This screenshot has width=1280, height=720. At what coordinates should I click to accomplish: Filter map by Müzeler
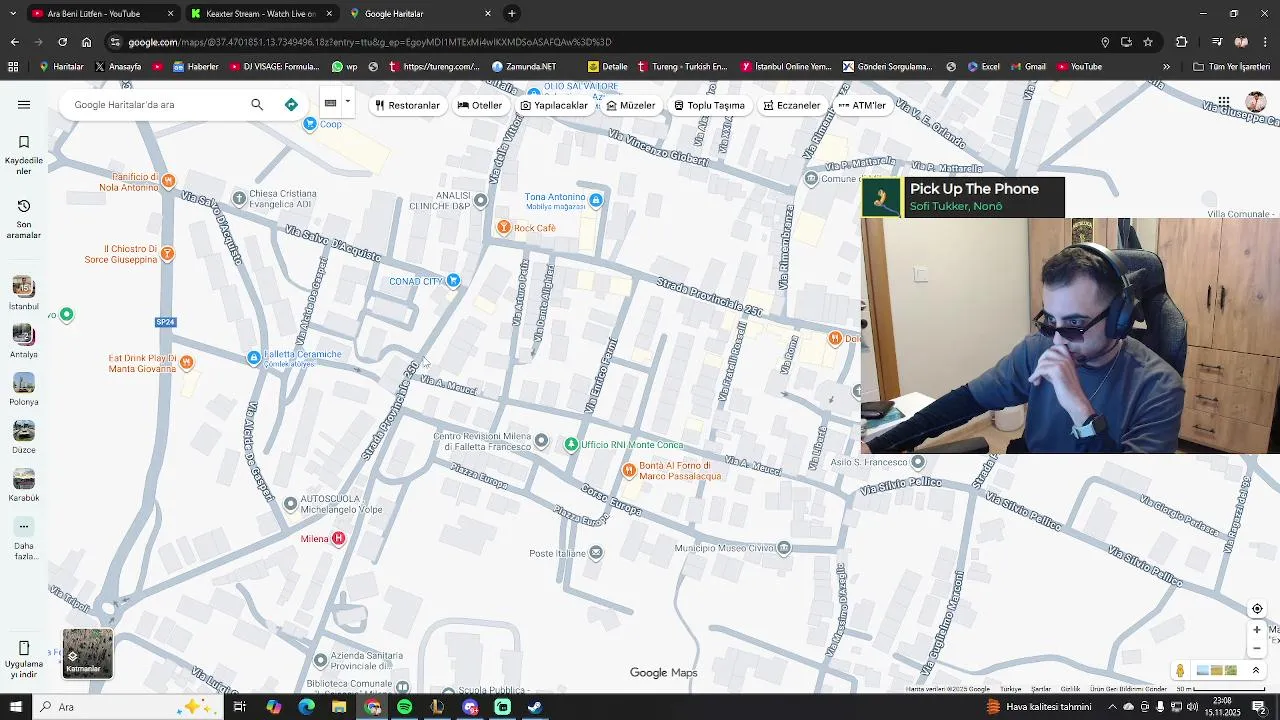coord(630,105)
